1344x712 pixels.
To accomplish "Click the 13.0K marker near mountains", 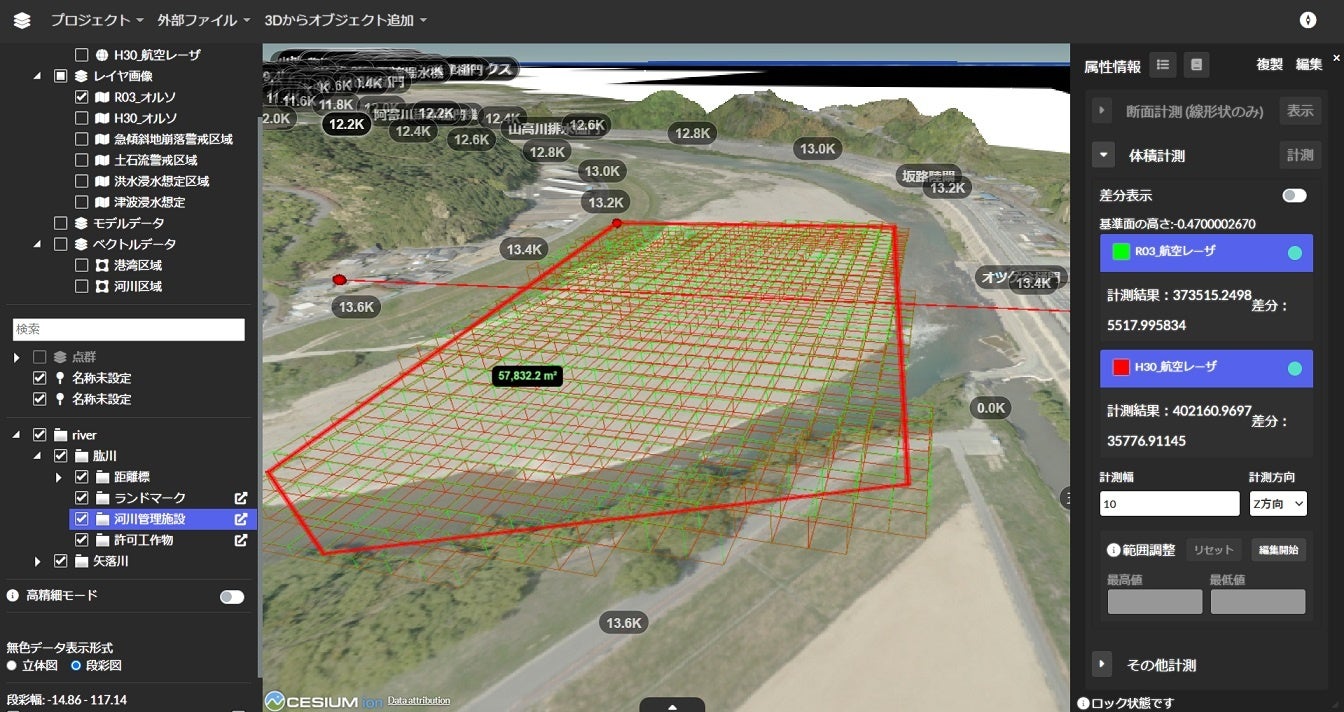I will [817, 149].
